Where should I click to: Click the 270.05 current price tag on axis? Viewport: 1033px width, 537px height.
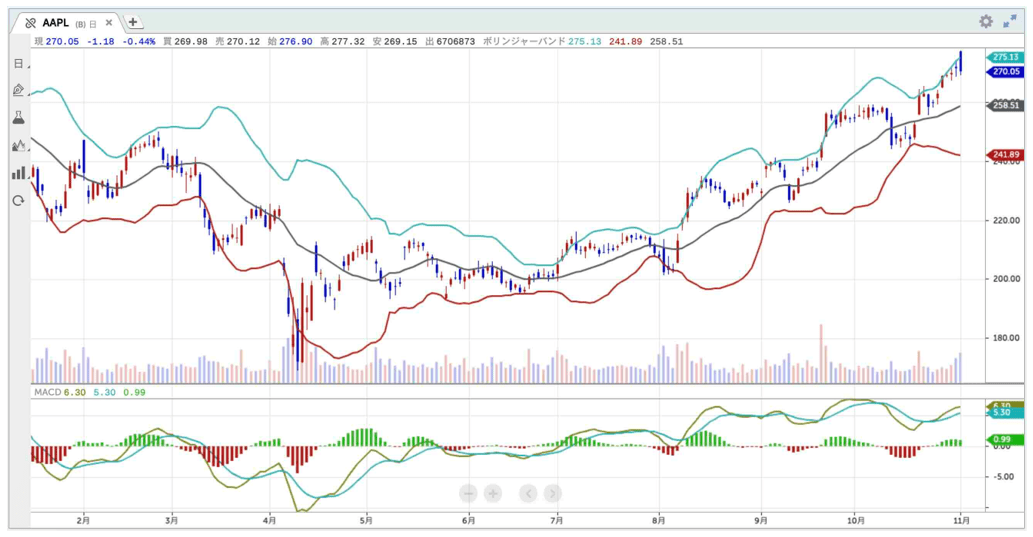[x=1004, y=72]
